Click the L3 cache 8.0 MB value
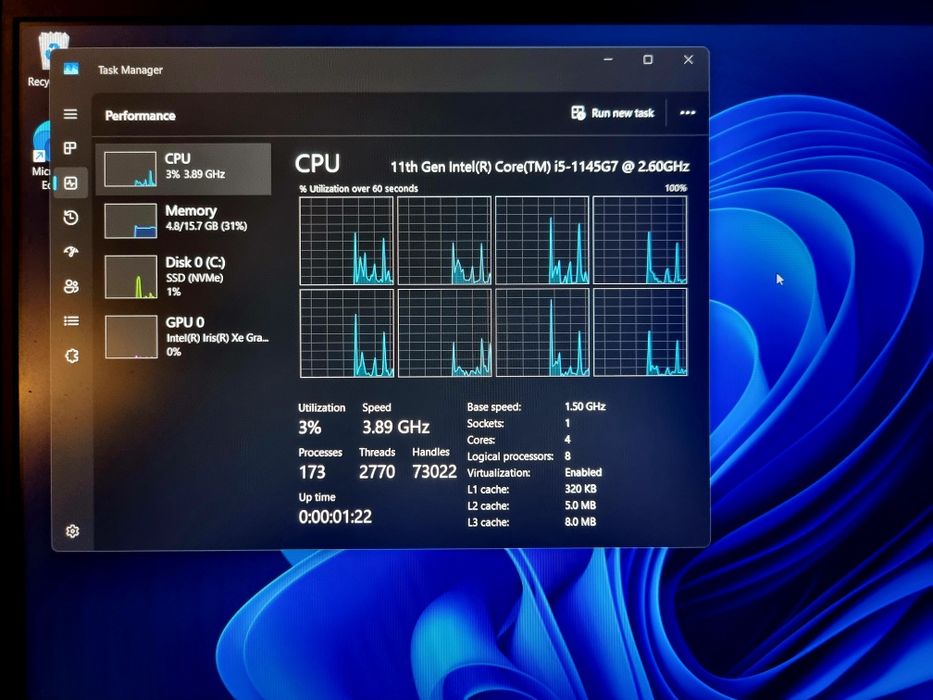The height and width of the screenshot is (700, 933). tap(580, 522)
